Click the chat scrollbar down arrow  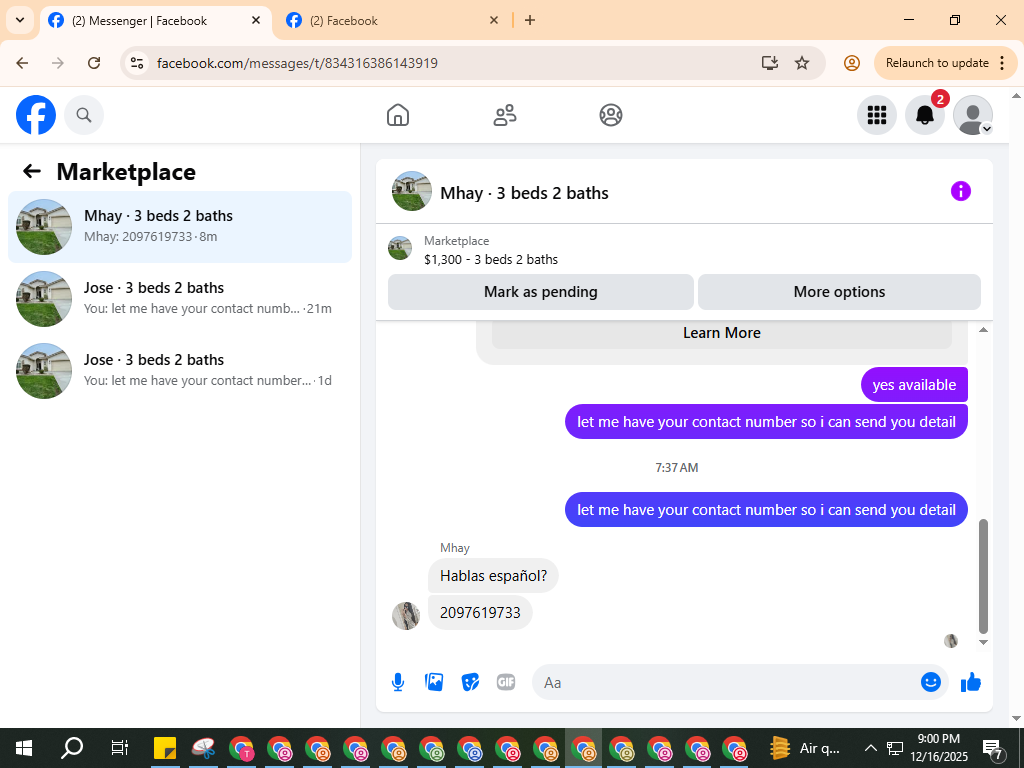point(984,643)
